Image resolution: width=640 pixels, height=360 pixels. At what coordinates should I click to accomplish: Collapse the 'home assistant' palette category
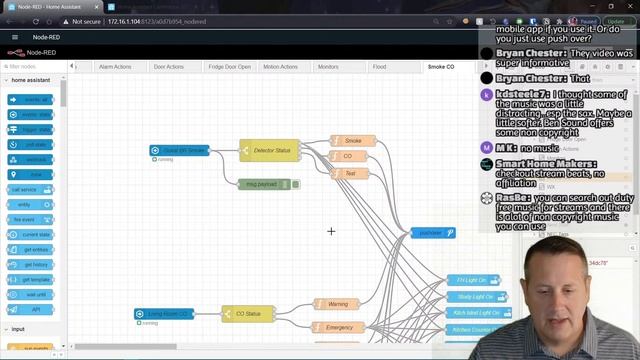click(31, 80)
